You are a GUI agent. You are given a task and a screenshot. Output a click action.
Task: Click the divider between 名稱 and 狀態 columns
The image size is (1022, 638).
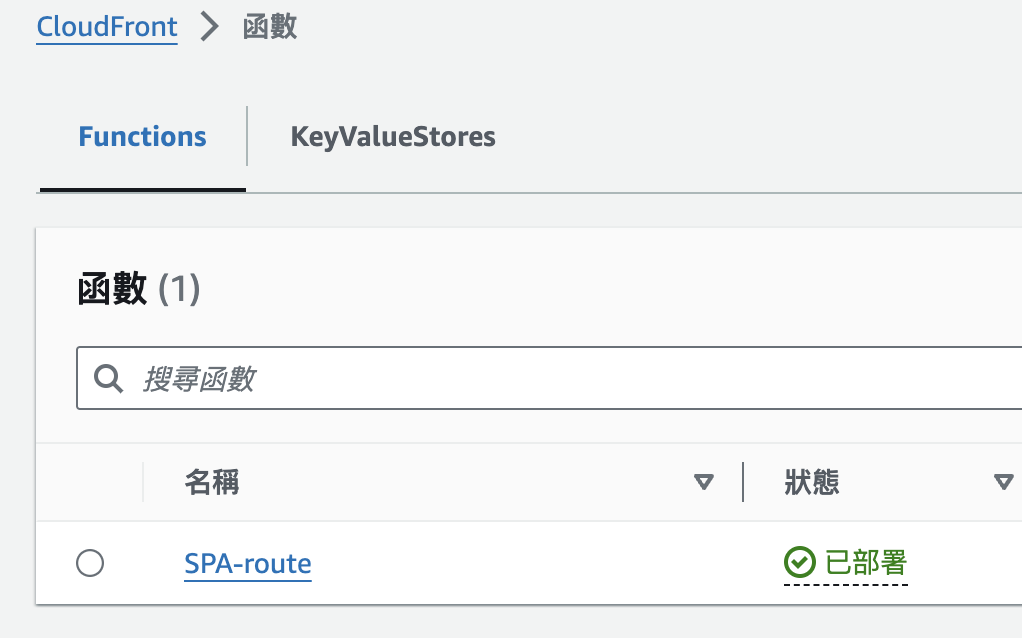click(x=743, y=482)
